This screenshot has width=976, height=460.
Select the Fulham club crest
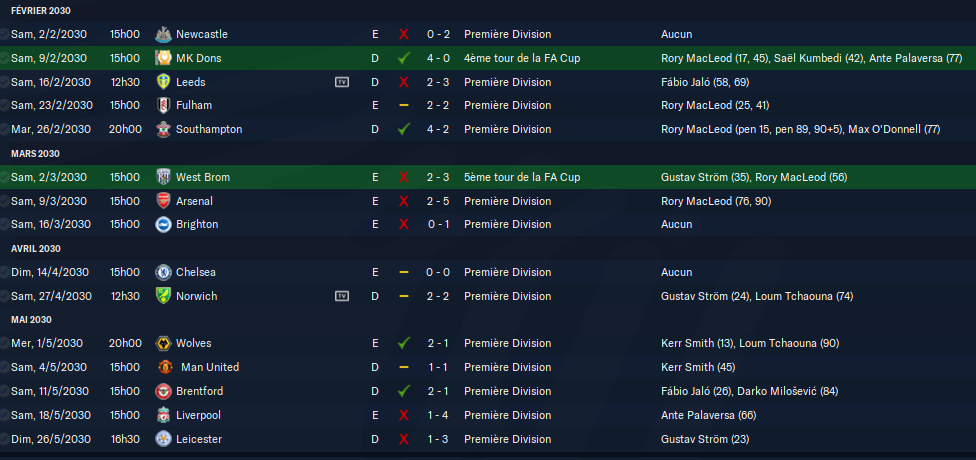click(163, 105)
